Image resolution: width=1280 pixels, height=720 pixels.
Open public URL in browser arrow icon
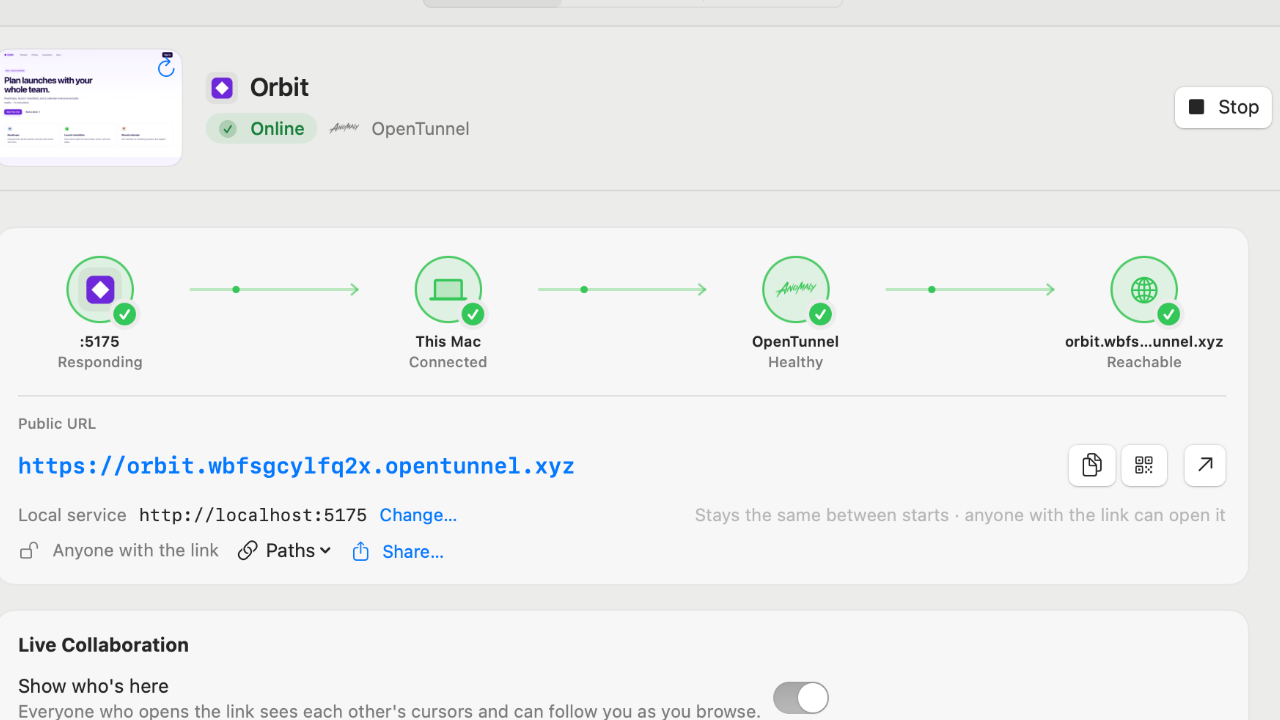coord(1205,465)
